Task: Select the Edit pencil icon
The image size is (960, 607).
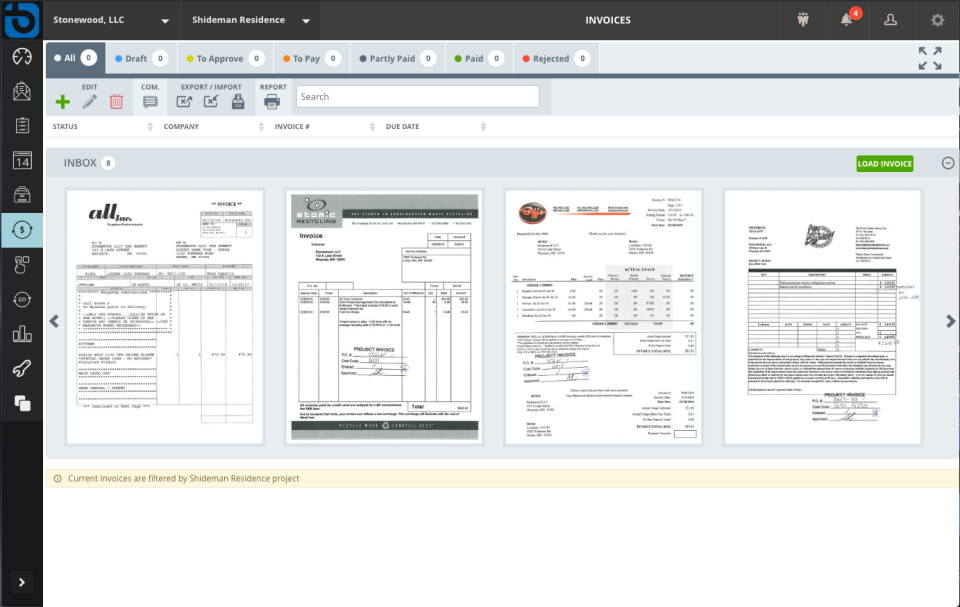Action: click(x=92, y=101)
